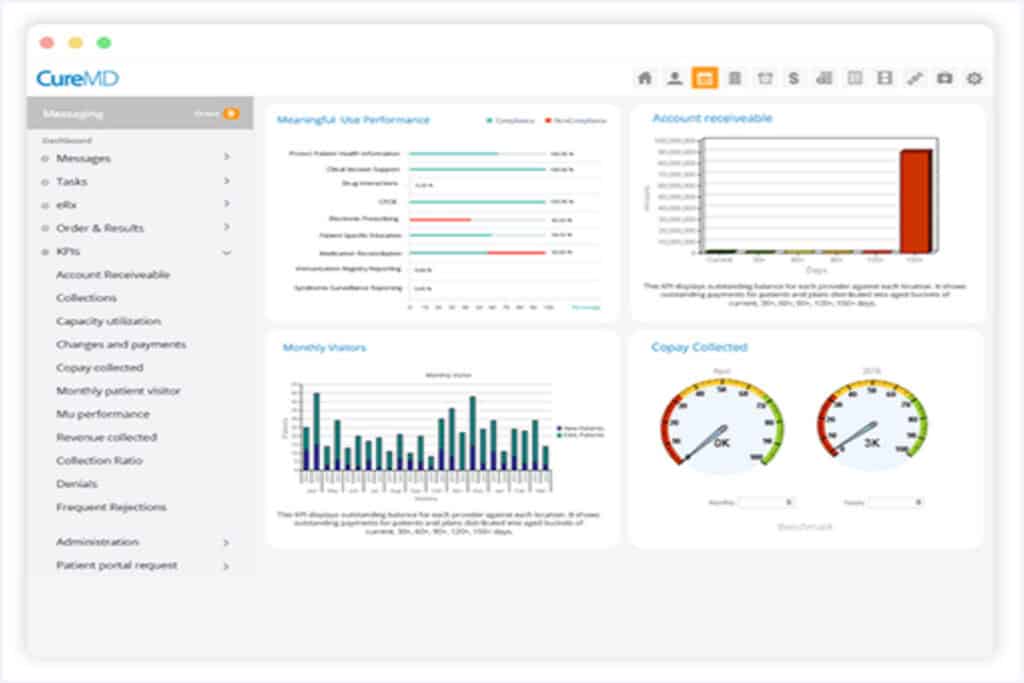Click the dollar sign billing icon
This screenshot has width=1024, height=683.
click(794, 78)
